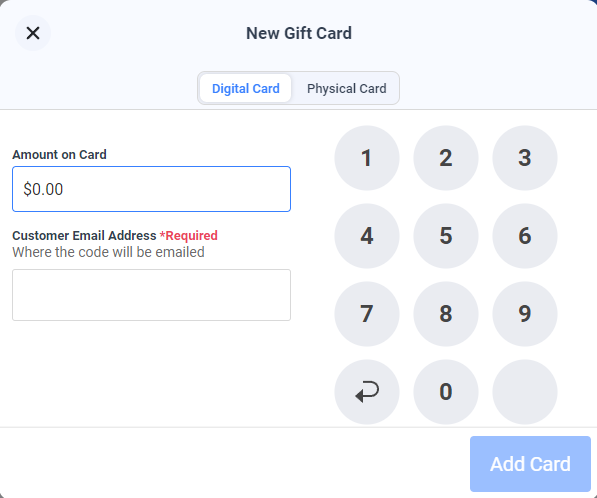
Task: Tap the backspace arrow key on keypad
Action: tap(367, 392)
